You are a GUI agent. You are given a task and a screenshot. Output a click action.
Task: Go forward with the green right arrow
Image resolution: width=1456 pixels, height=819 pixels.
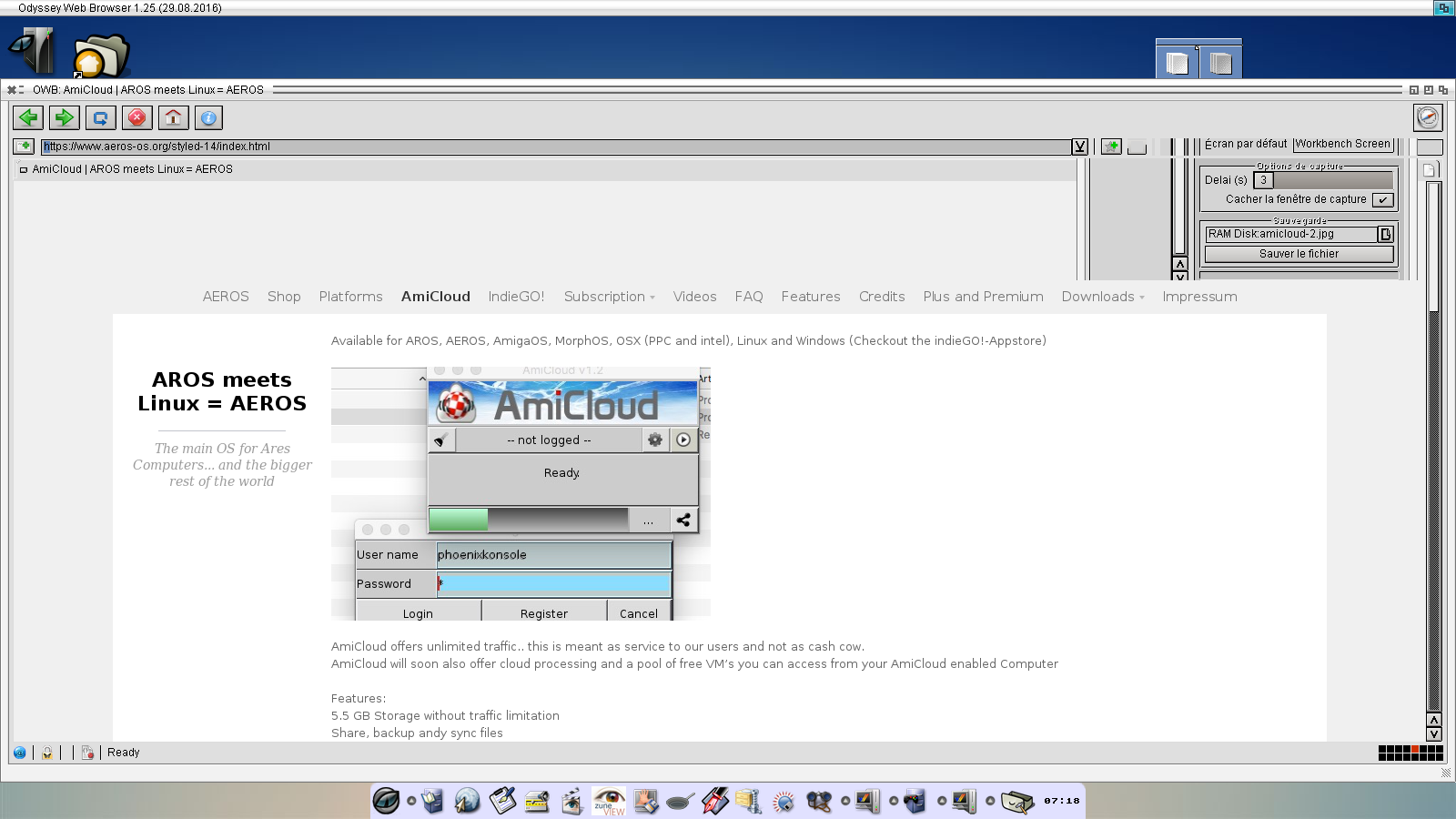[x=64, y=117]
